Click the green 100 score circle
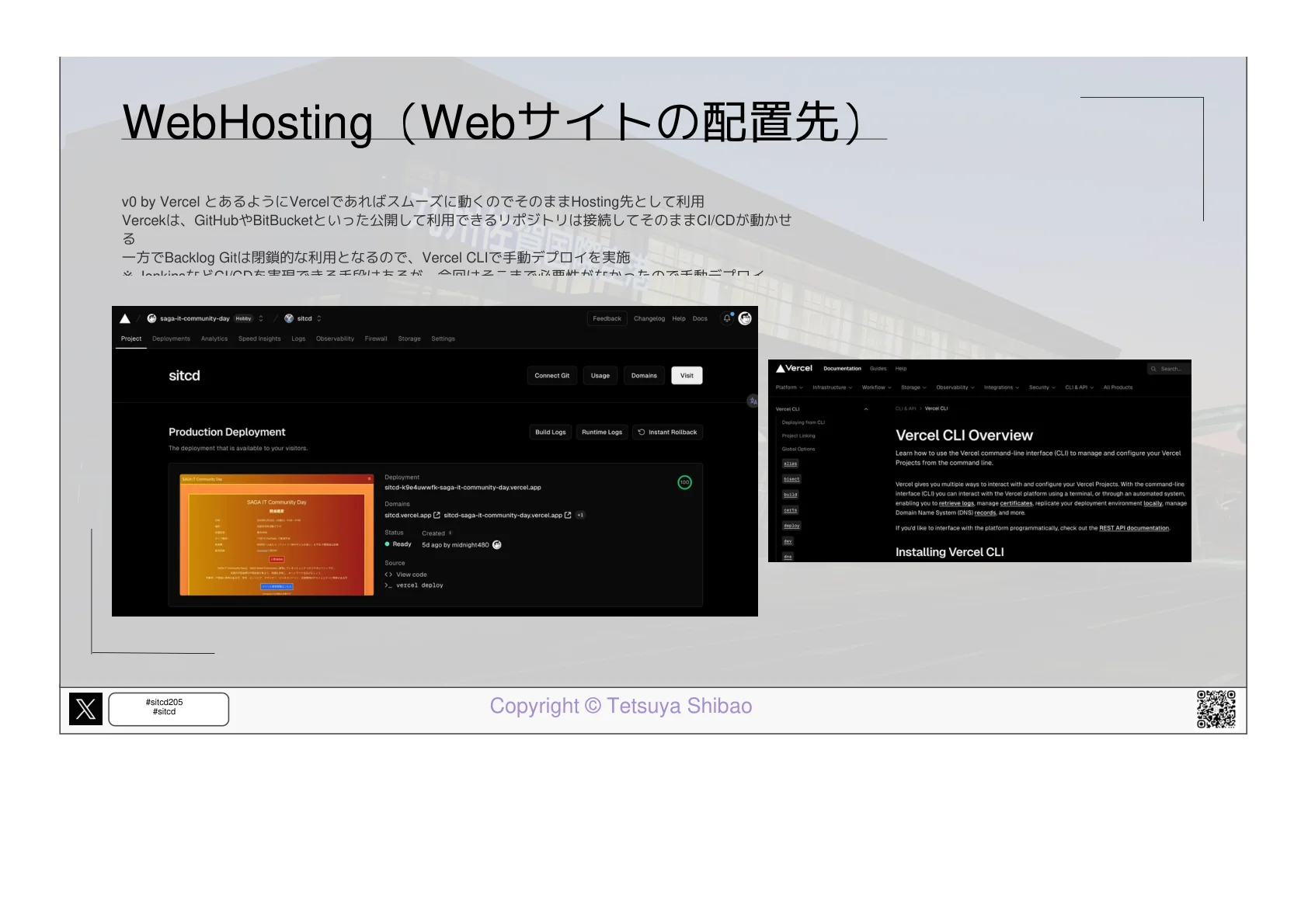Screen dimensions: 1308x924 coord(684,482)
